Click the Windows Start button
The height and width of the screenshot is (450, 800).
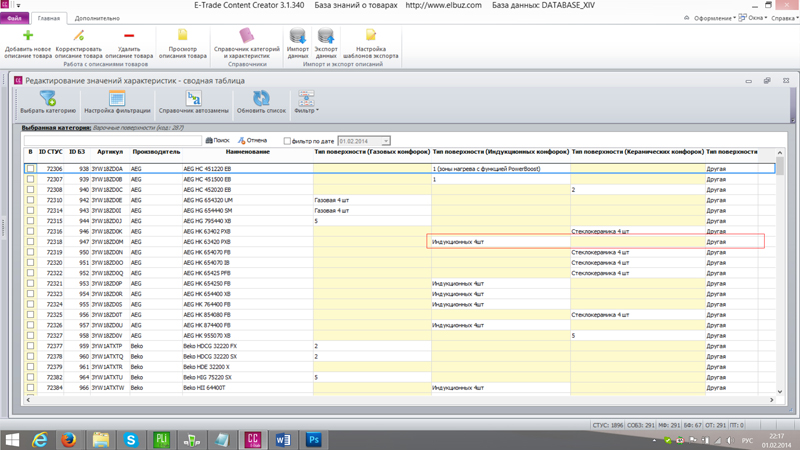click(12, 440)
